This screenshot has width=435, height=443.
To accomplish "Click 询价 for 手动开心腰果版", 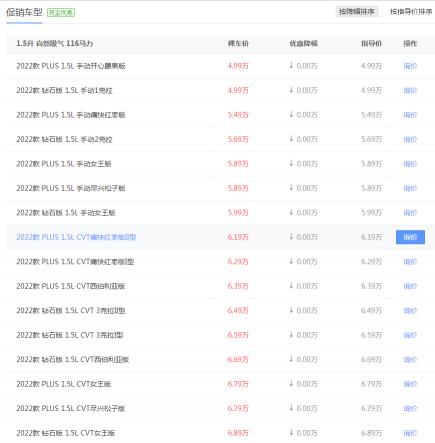I will tap(410, 66).
